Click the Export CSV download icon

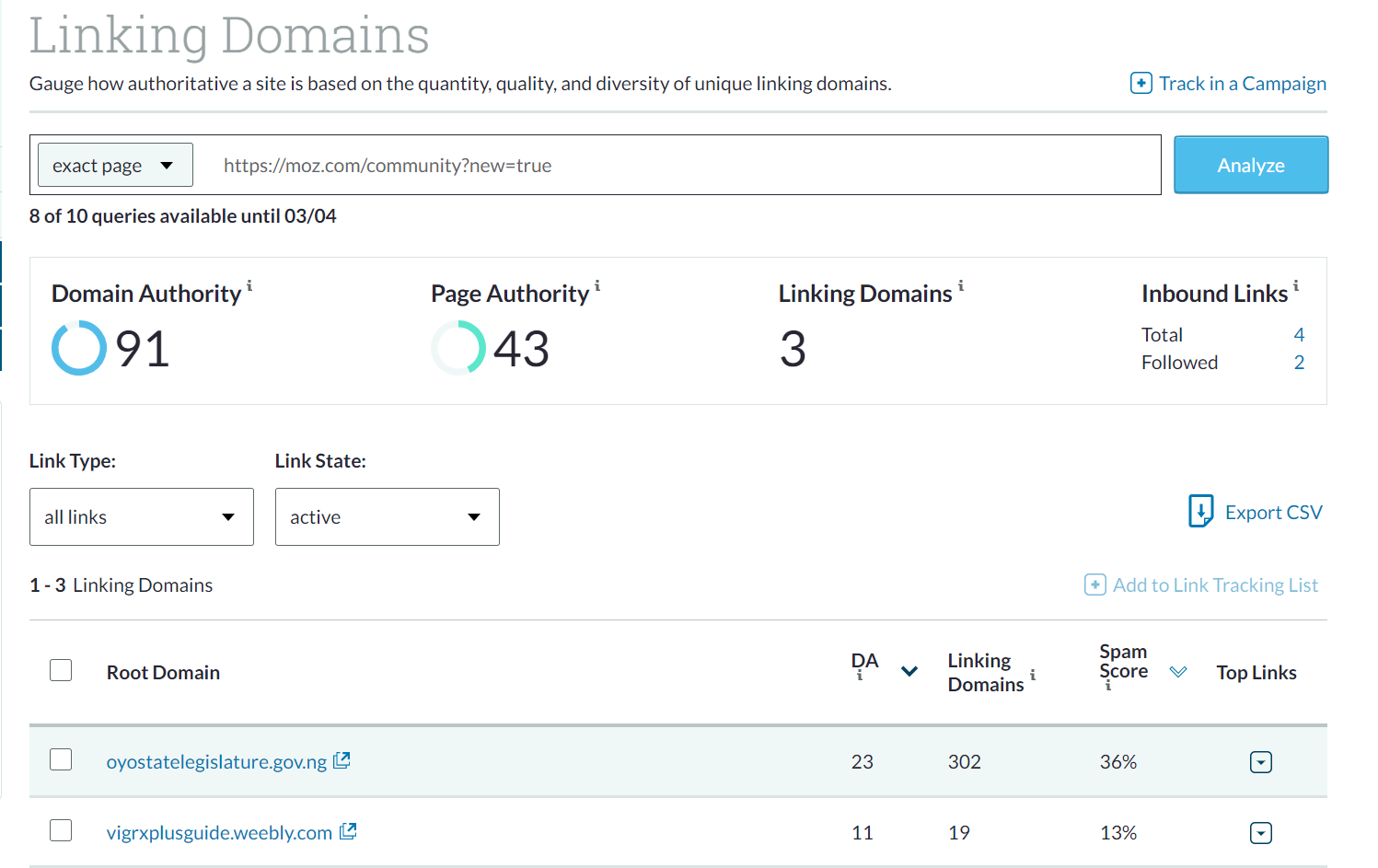click(x=1200, y=511)
